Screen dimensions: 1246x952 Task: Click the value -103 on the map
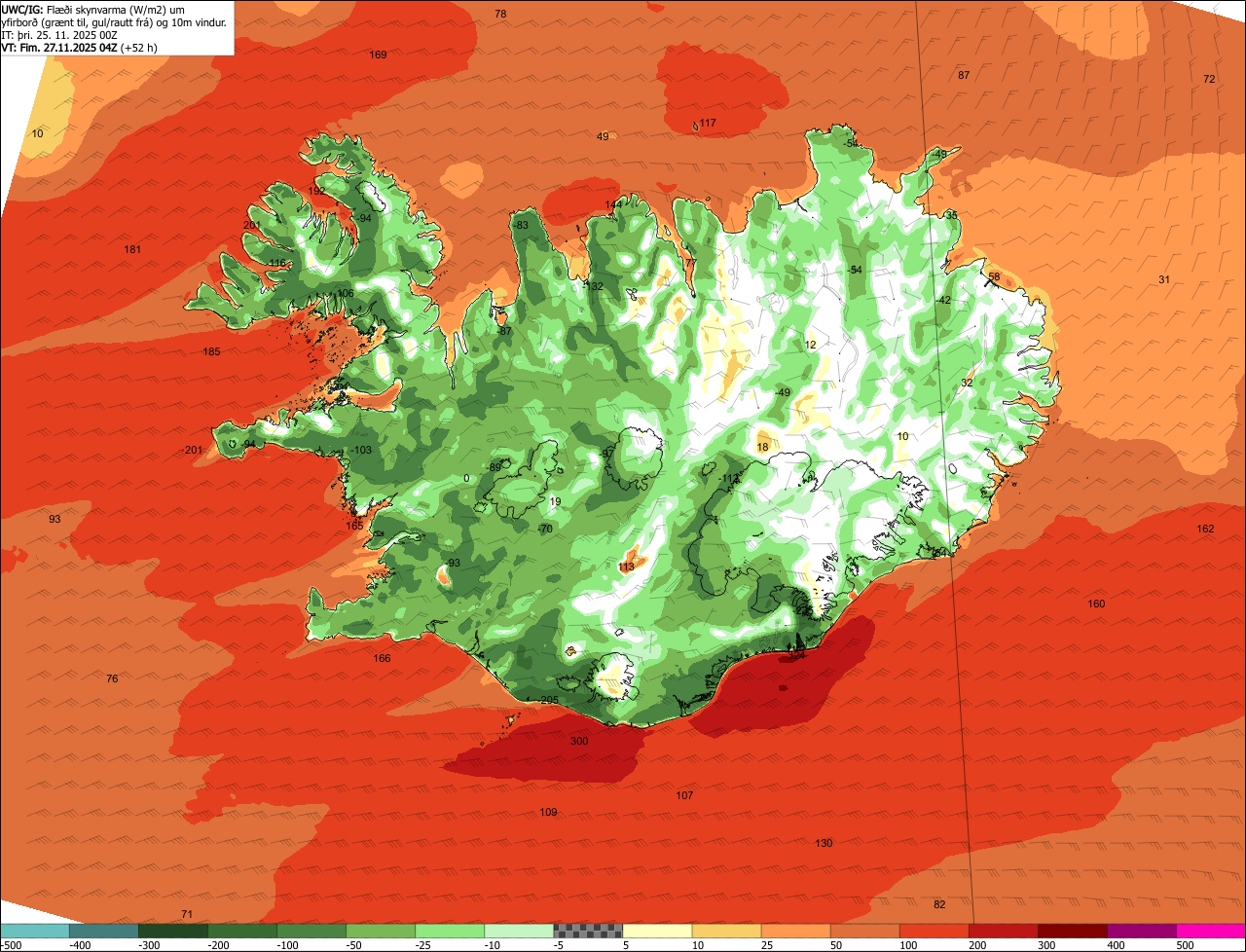point(361,450)
